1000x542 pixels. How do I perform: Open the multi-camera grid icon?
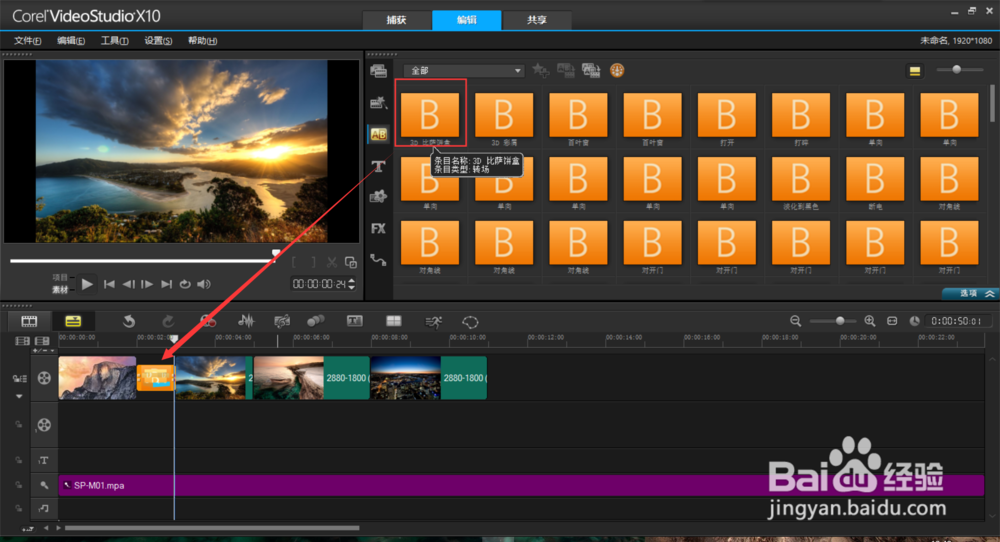point(394,321)
